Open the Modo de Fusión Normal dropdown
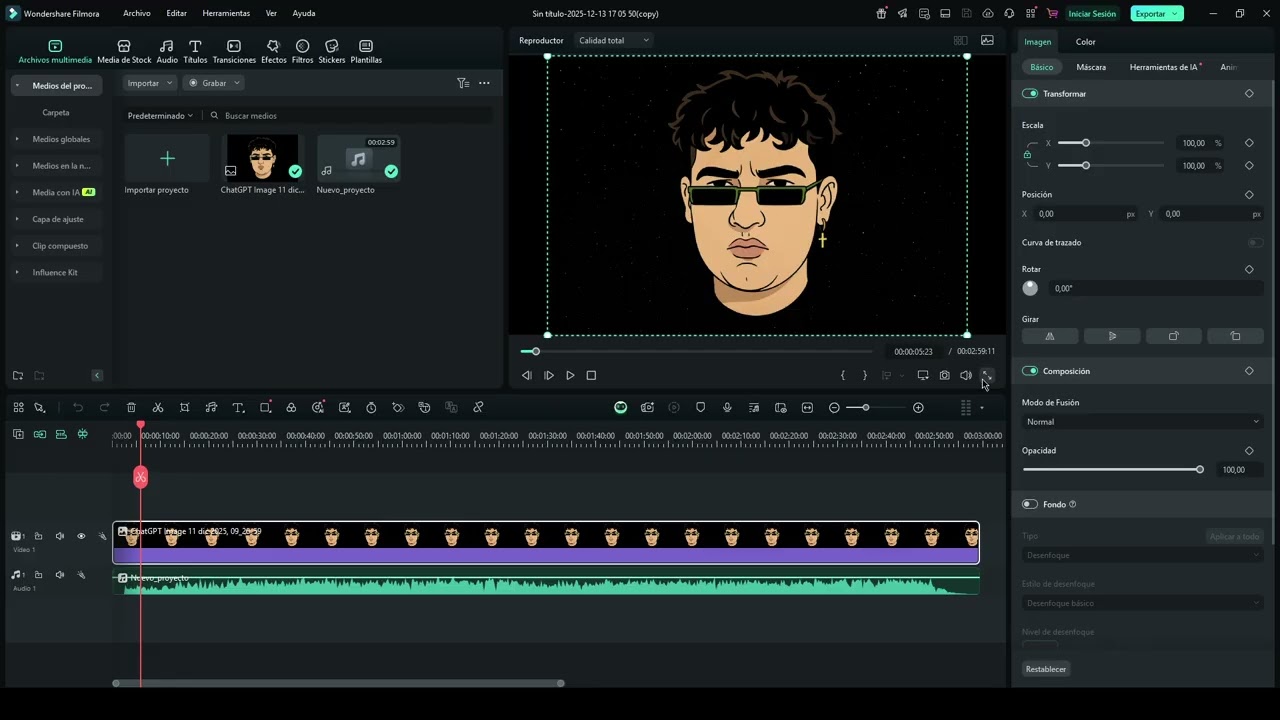1280x720 pixels. pyautogui.click(x=1142, y=422)
